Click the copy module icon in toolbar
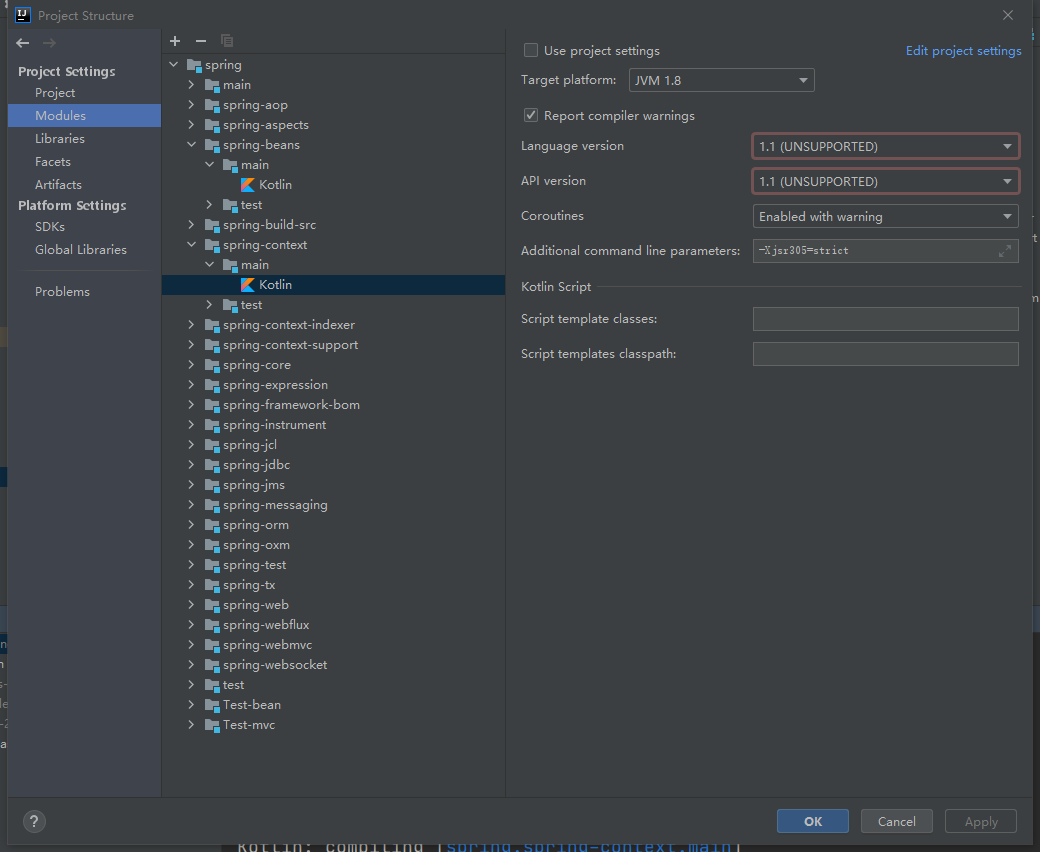The width and height of the screenshot is (1040, 852). point(227,41)
